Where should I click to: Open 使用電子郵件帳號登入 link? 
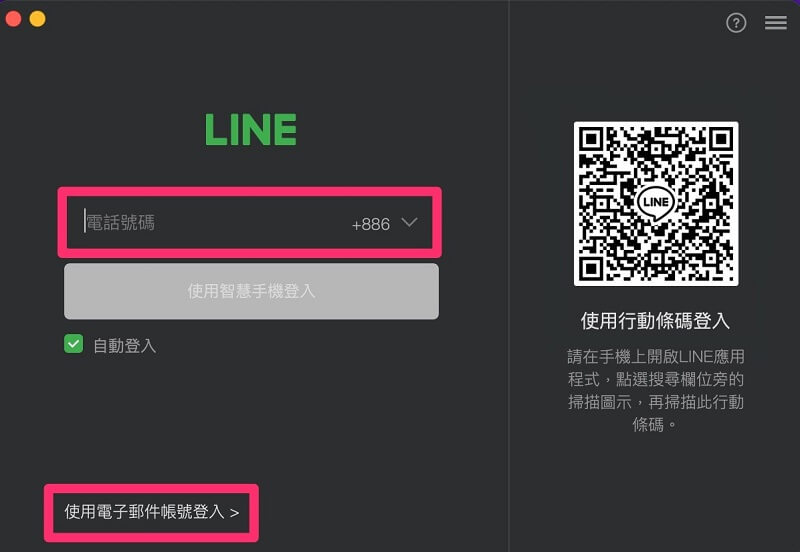point(152,512)
